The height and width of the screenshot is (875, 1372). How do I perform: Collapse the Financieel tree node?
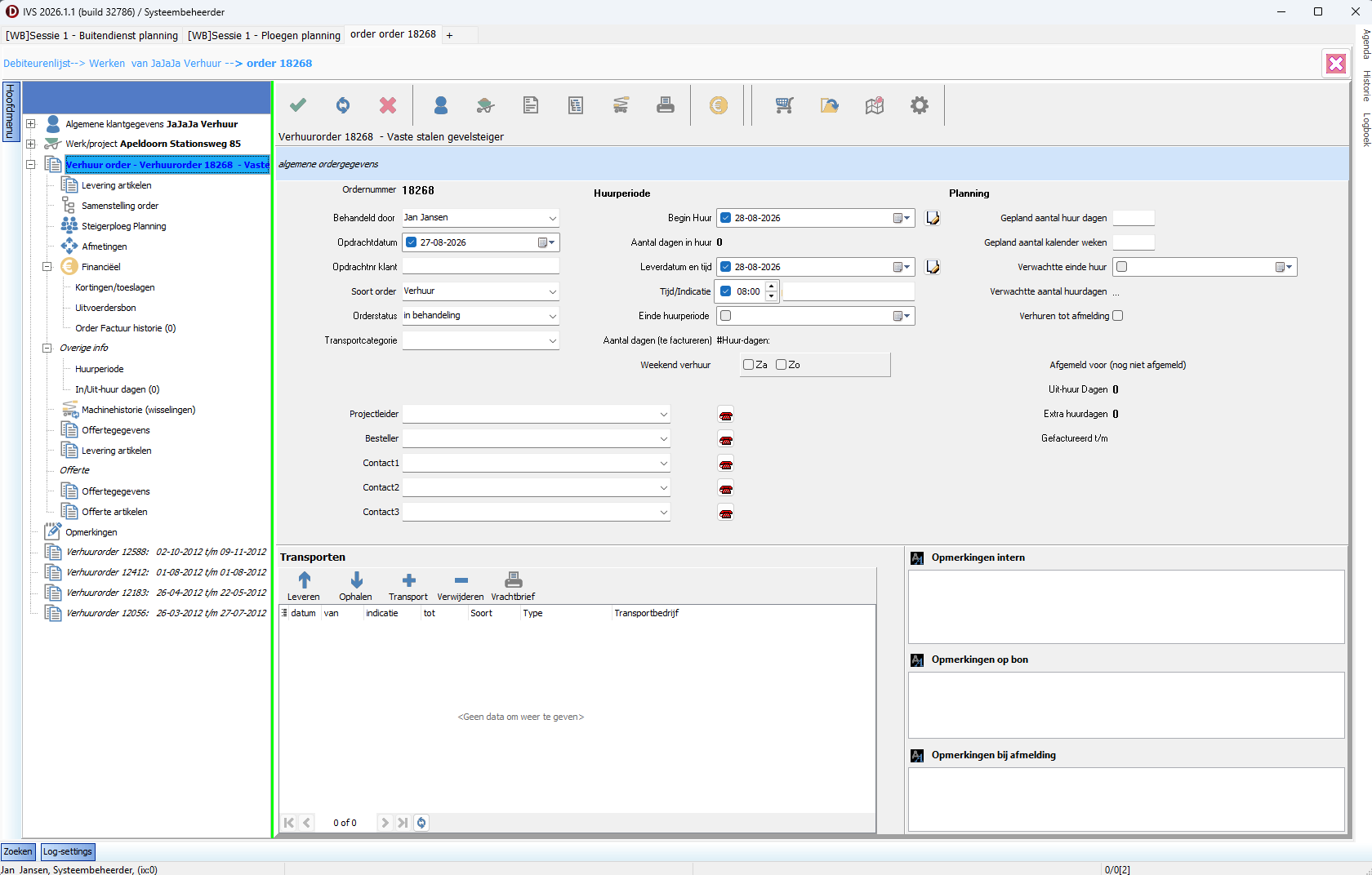(47, 267)
